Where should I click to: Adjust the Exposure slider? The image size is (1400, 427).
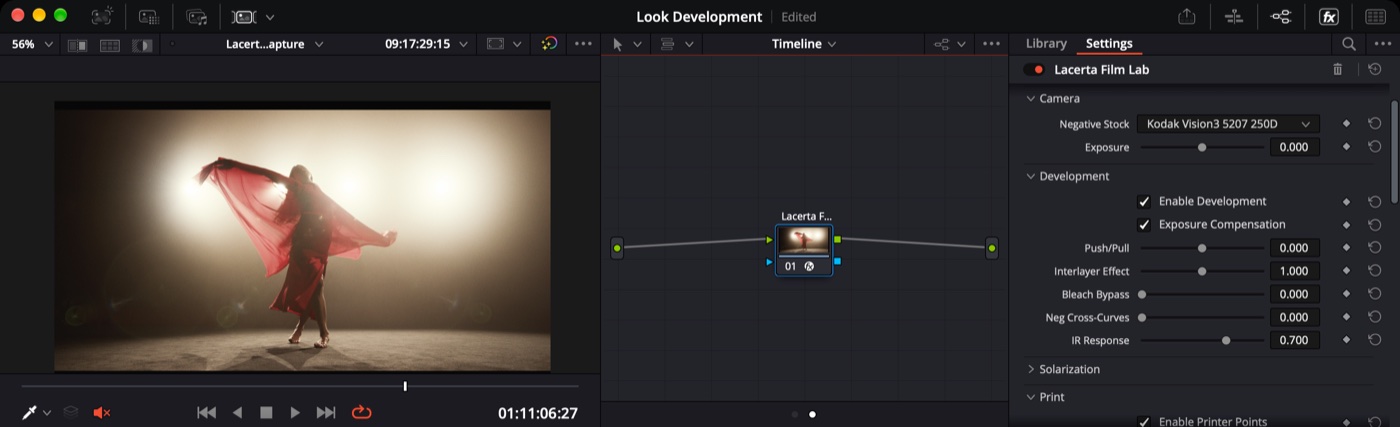point(1202,147)
